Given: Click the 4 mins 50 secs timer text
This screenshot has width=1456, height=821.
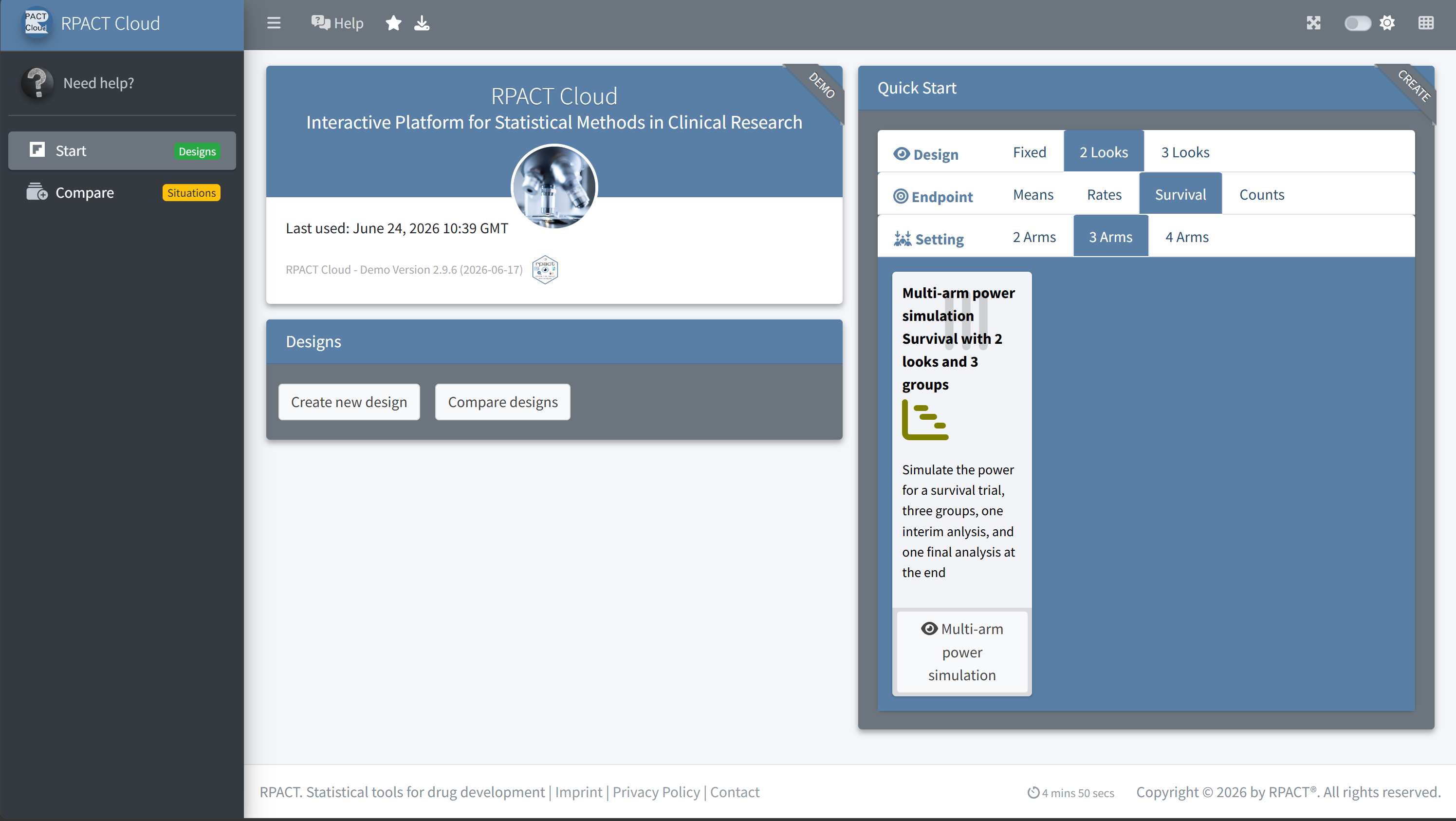Looking at the screenshot, I should (1078, 793).
